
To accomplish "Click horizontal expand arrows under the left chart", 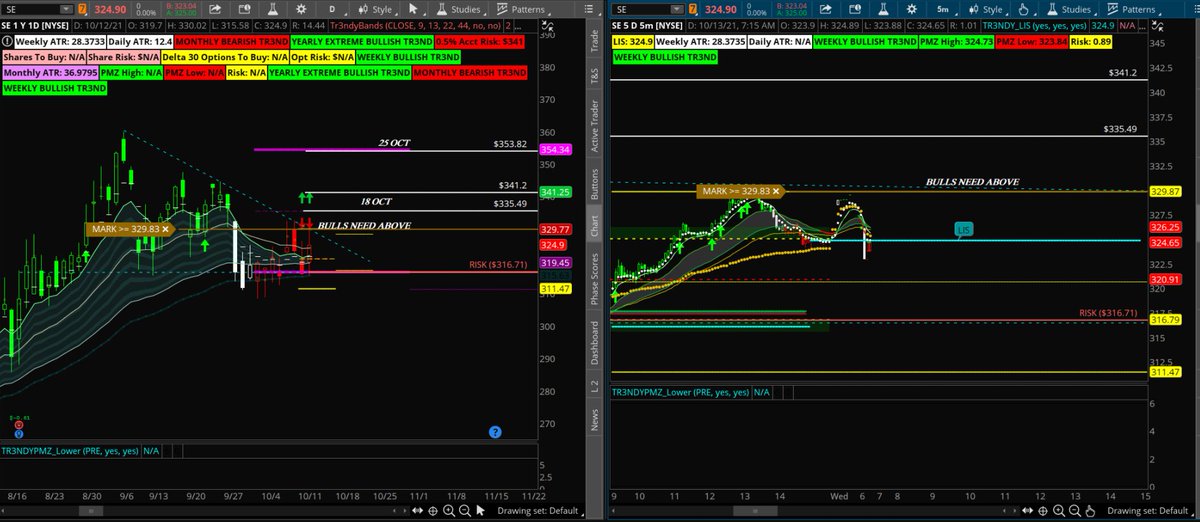I will pos(417,511).
